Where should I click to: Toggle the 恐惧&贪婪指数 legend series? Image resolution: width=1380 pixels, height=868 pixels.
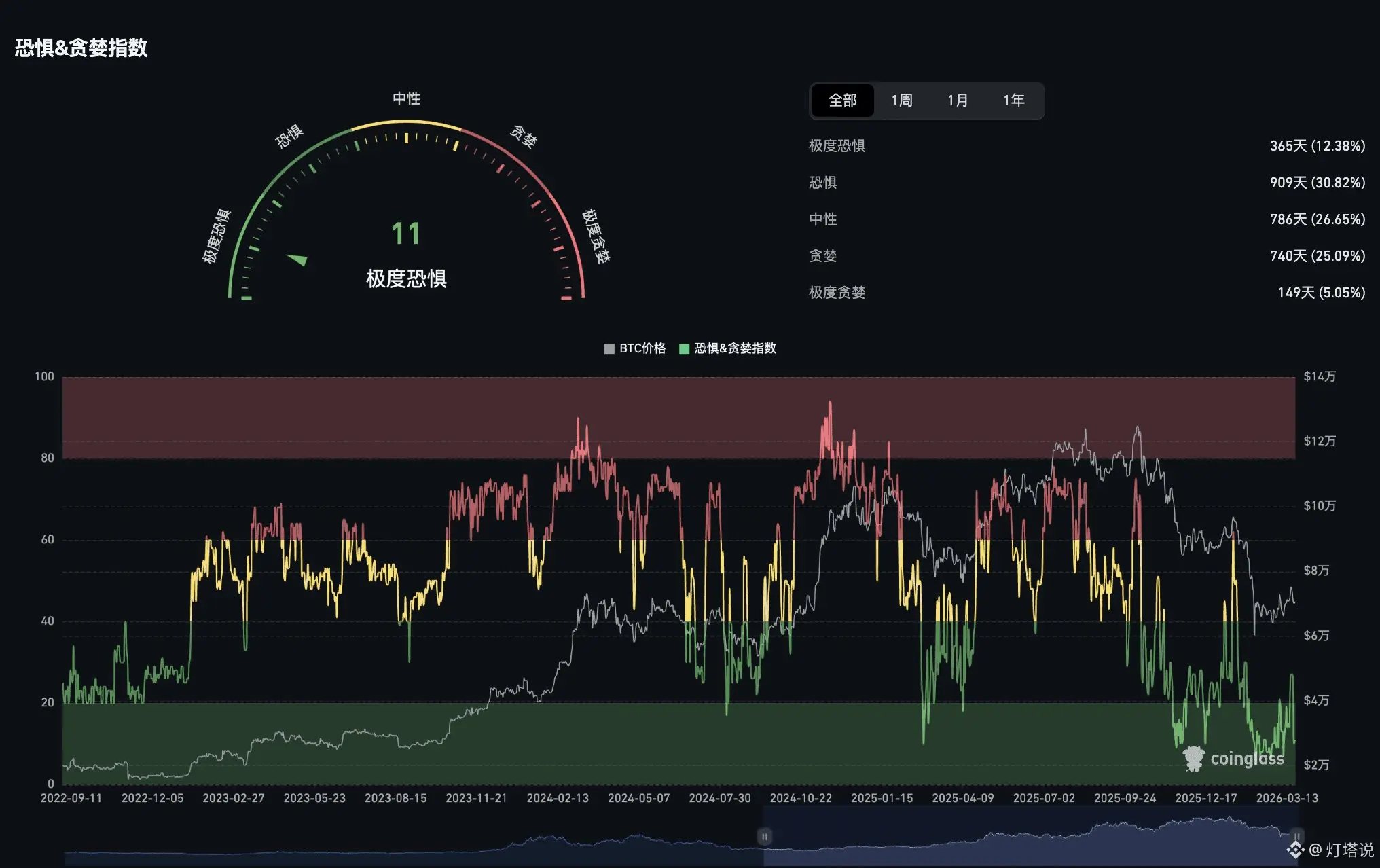tap(735, 348)
